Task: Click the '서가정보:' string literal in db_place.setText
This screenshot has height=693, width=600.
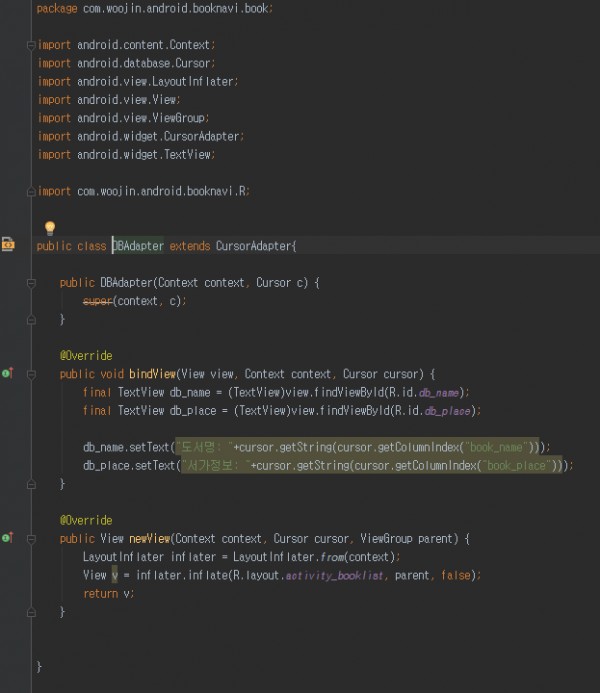Action: point(216,465)
